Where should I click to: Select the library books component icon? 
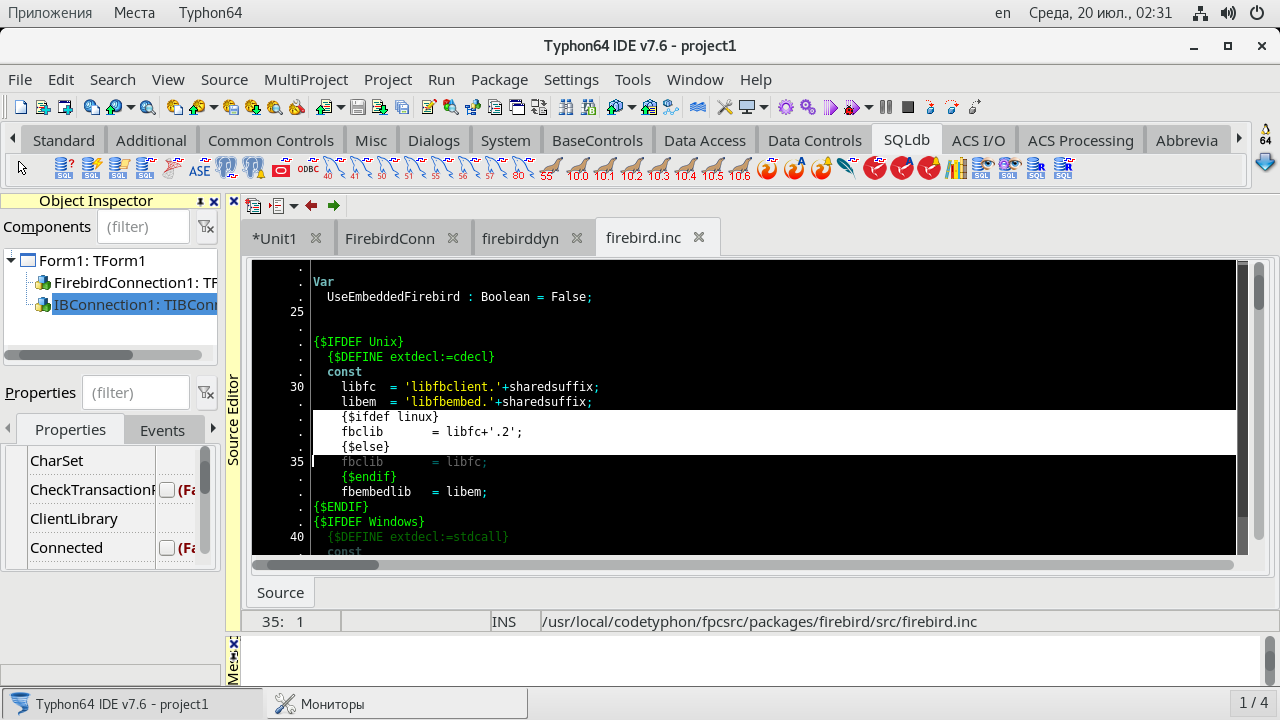click(956, 169)
